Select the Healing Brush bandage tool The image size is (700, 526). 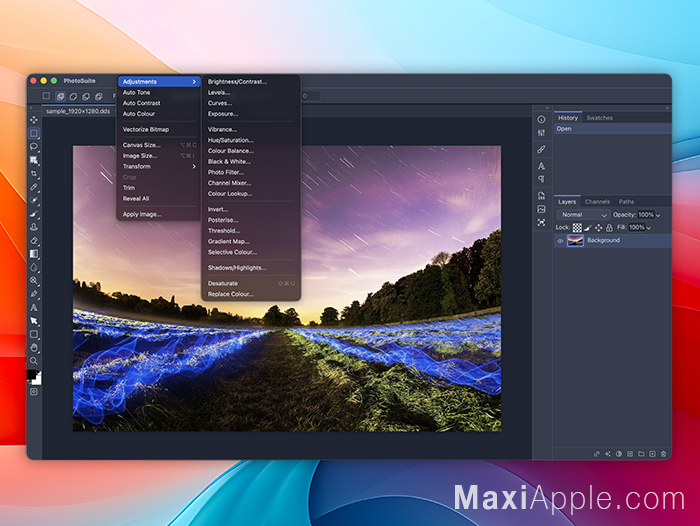click(x=34, y=200)
